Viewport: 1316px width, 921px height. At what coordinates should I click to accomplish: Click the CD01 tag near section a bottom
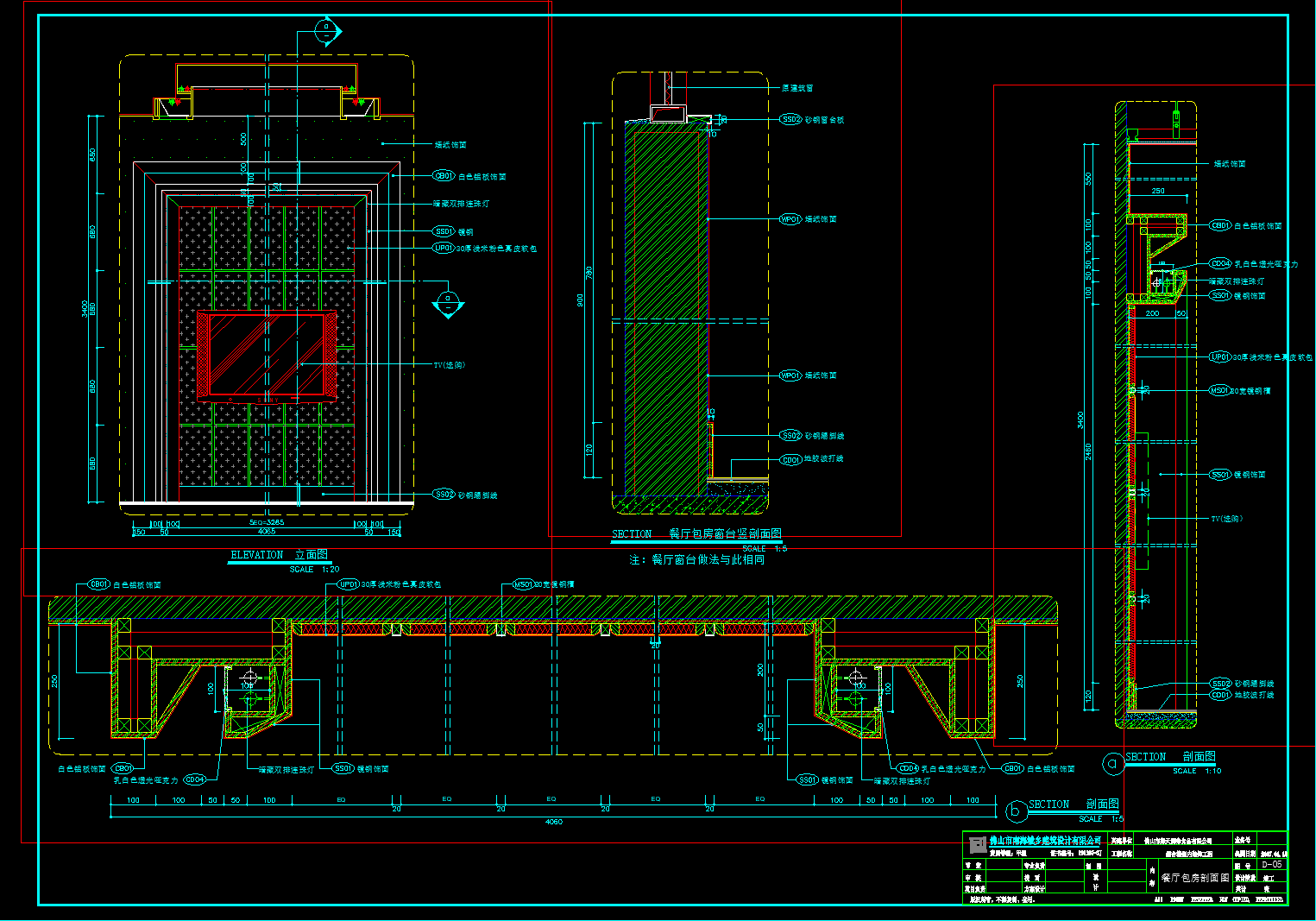[1220, 695]
